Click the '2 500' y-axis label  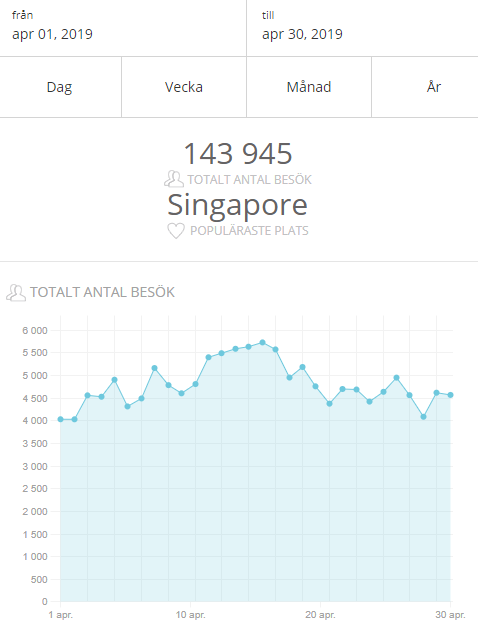35,489
